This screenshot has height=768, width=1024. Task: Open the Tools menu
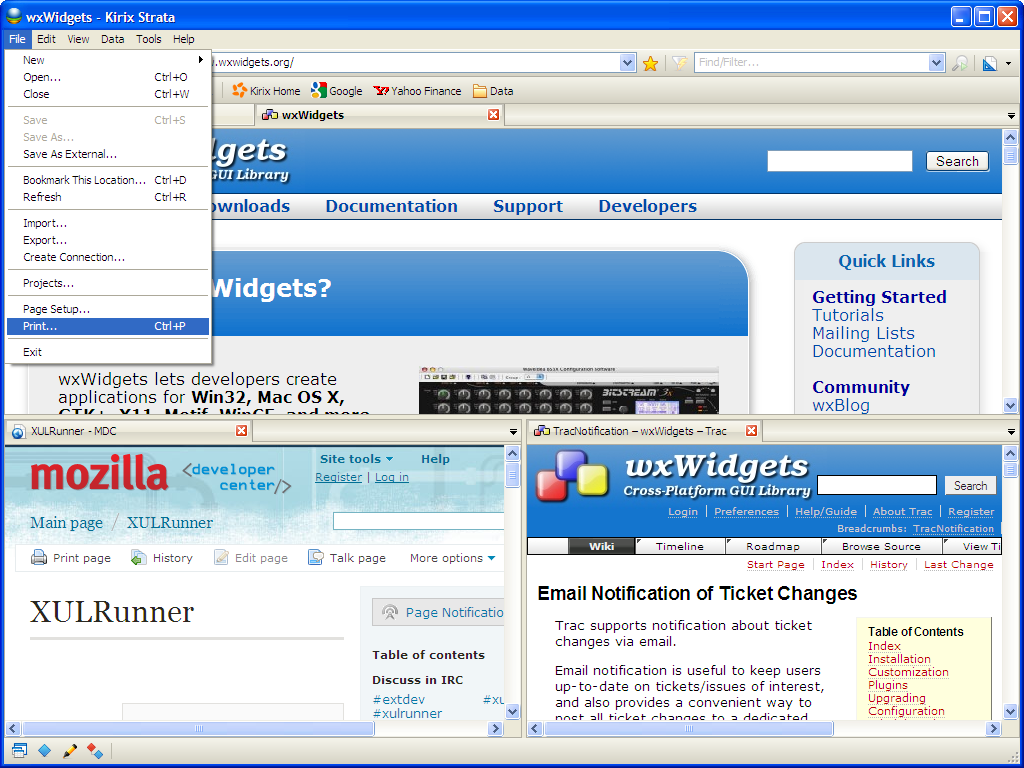coord(148,39)
